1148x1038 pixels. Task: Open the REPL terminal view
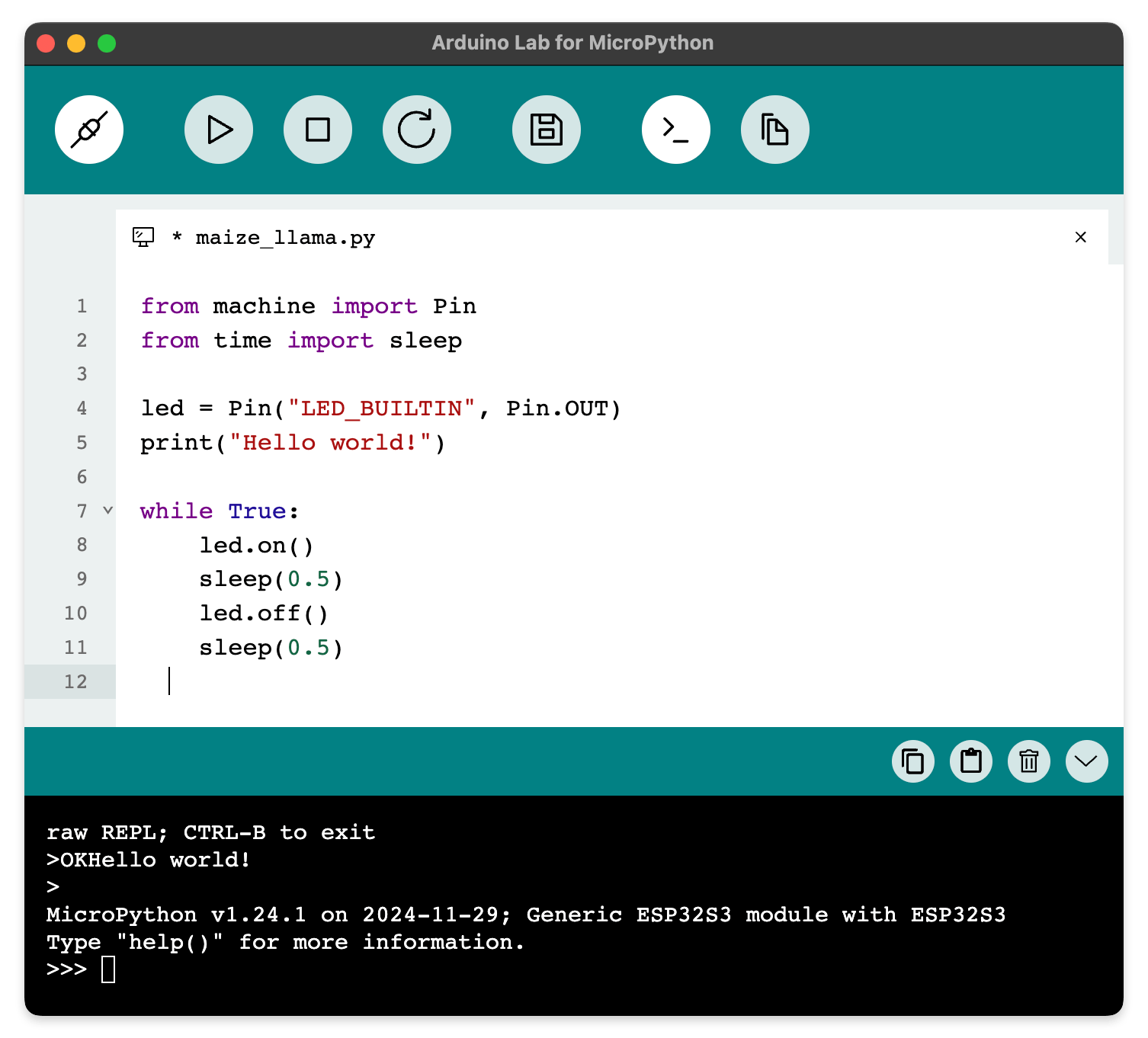(x=676, y=129)
